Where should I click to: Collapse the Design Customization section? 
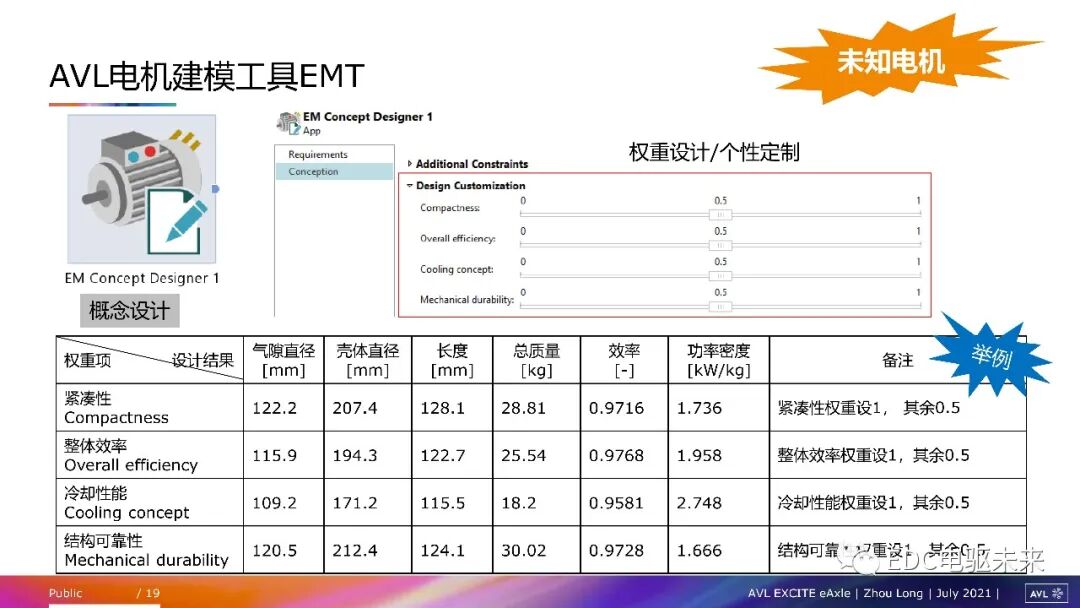[x=410, y=185]
